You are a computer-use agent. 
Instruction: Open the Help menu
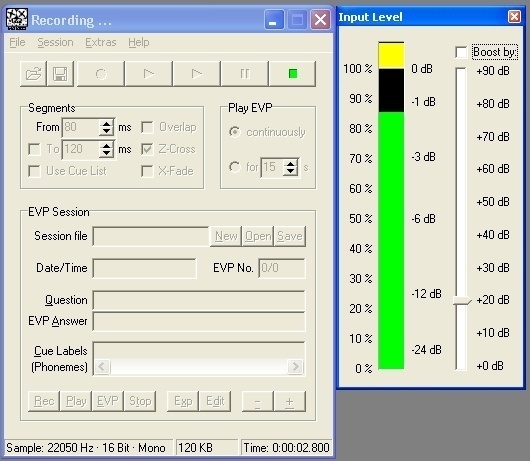(139, 42)
